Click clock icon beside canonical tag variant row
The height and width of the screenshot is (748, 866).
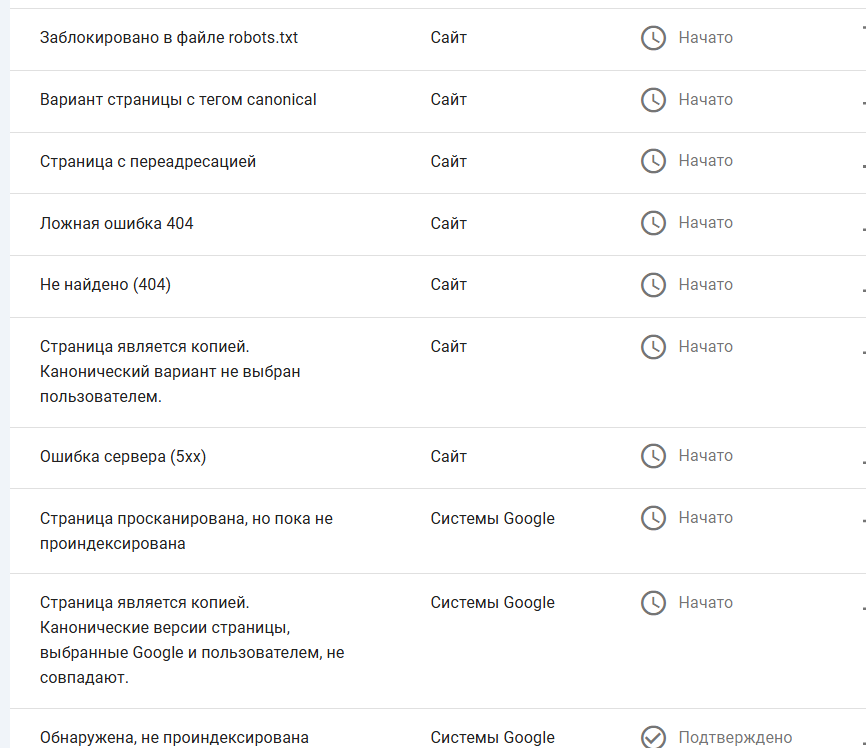tap(653, 100)
